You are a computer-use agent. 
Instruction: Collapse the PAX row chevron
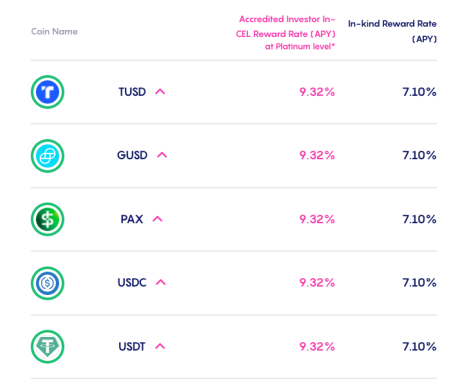pyautogui.click(x=157, y=219)
